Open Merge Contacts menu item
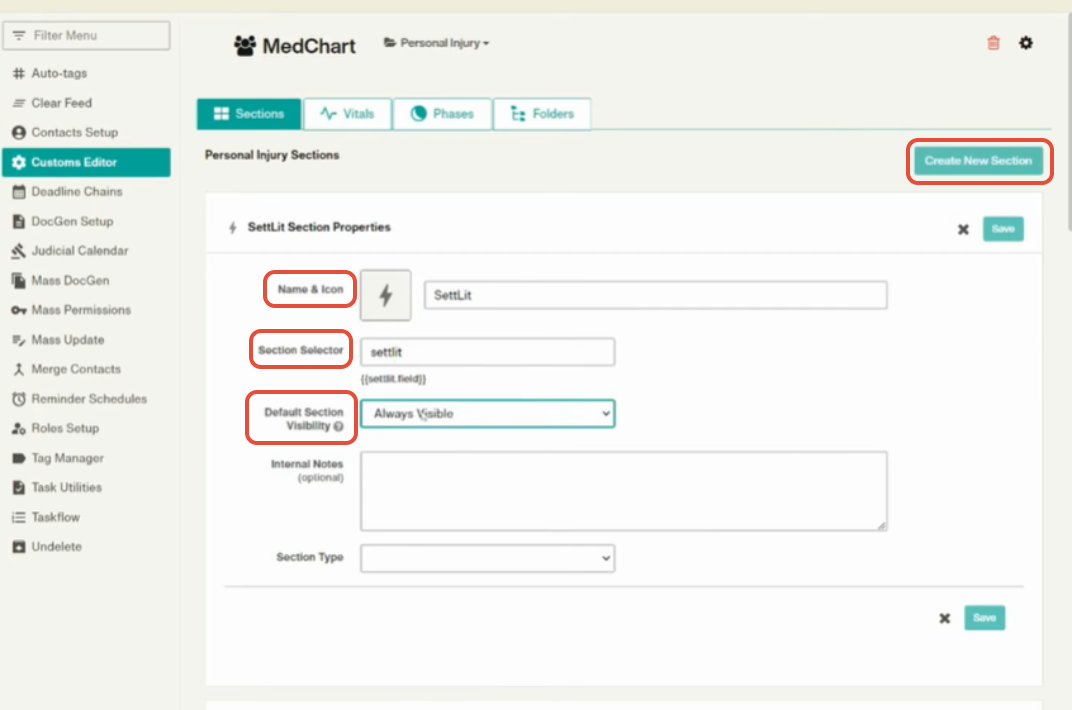 pos(86,369)
